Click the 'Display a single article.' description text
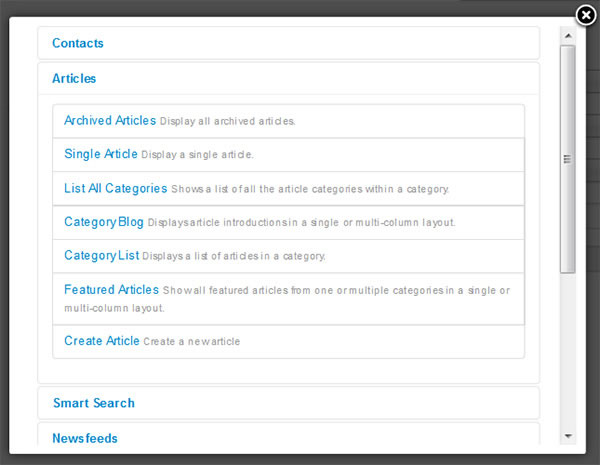This screenshot has width=600, height=465. click(197, 155)
